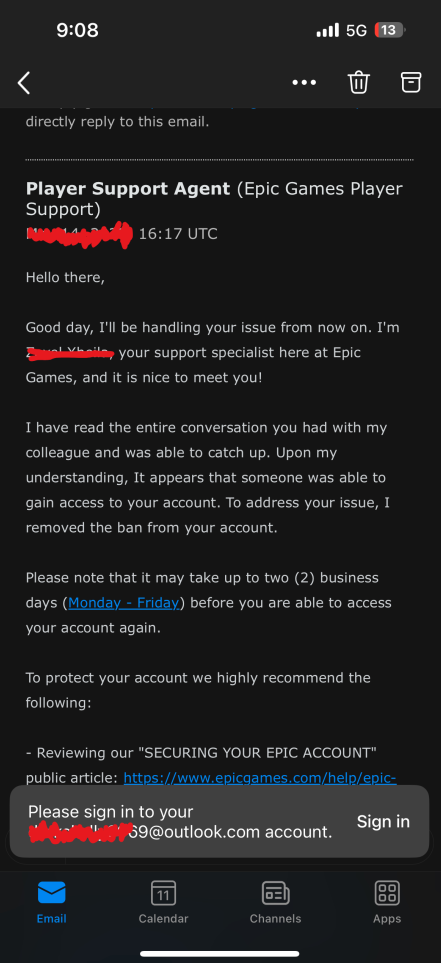Open the three-dot more options menu
This screenshot has width=441, height=963.
[x=304, y=82]
